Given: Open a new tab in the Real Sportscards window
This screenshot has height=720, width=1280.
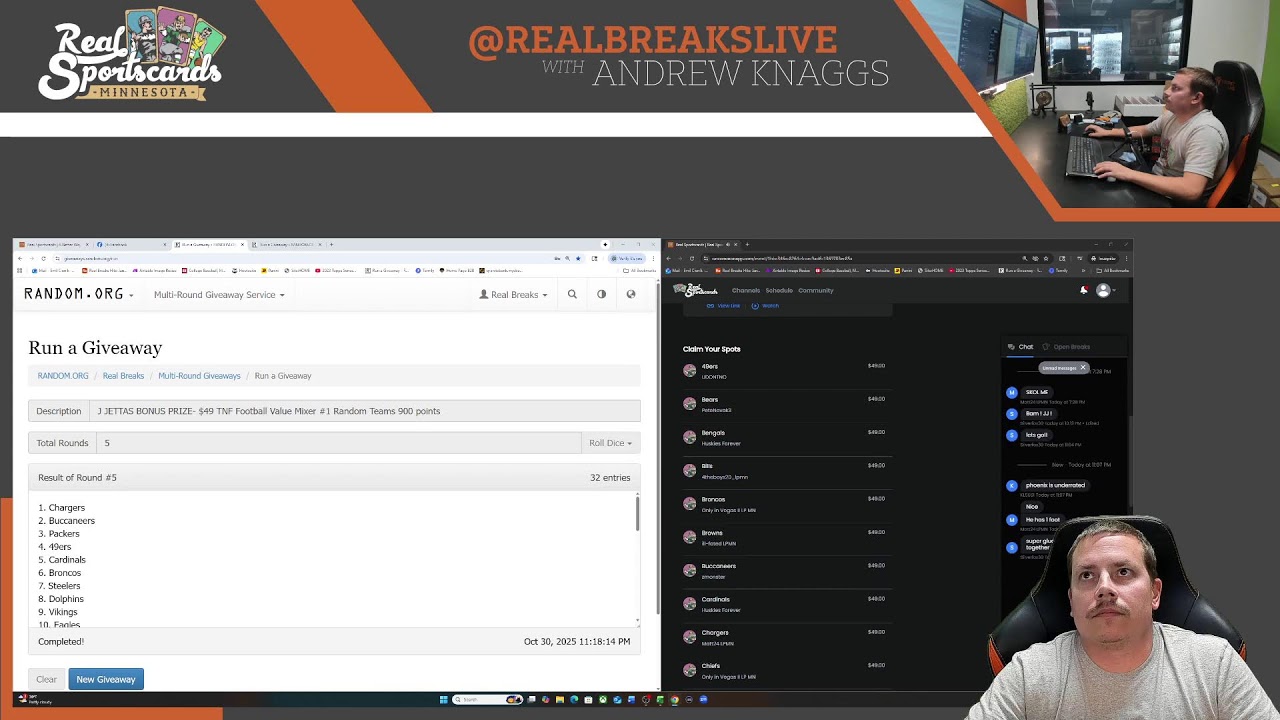Looking at the screenshot, I should pyautogui.click(x=747, y=244).
